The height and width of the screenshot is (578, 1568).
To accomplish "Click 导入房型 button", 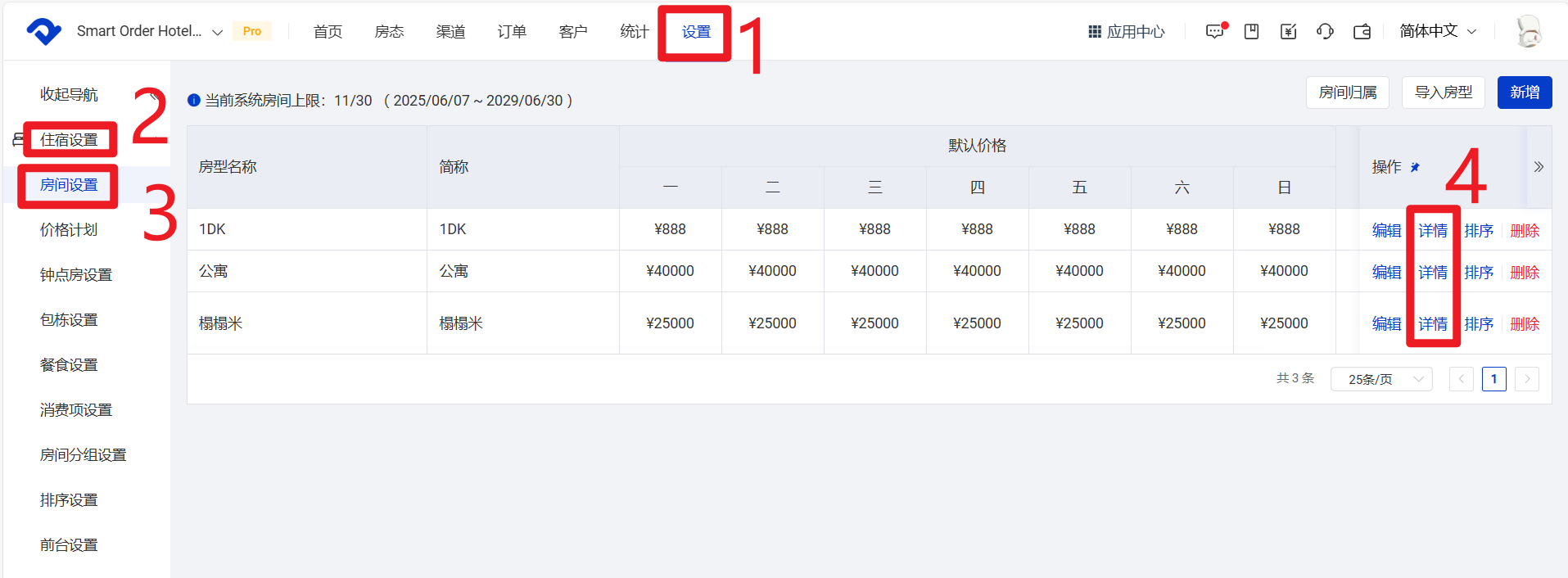I will (x=1443, y=93).
